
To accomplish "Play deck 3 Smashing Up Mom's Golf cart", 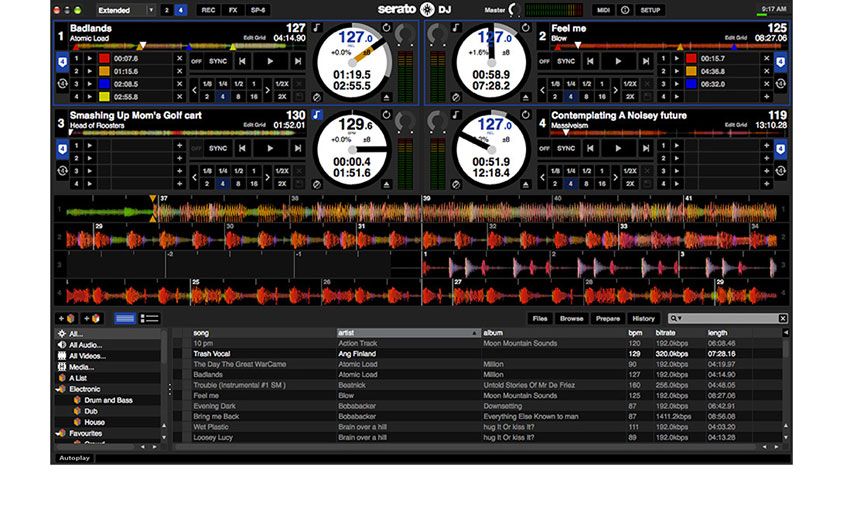I will click(270, 148).
